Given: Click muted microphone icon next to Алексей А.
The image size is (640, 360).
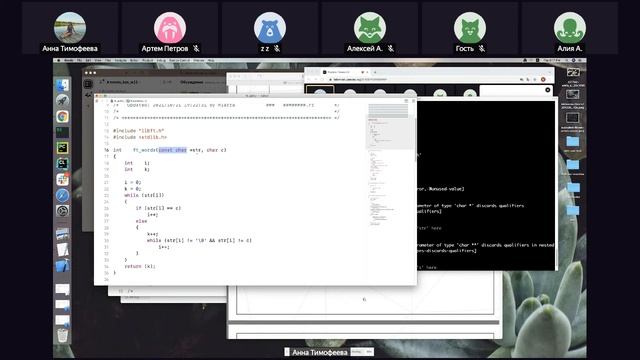Looking at the screenshot, I should tap(391, 48).
